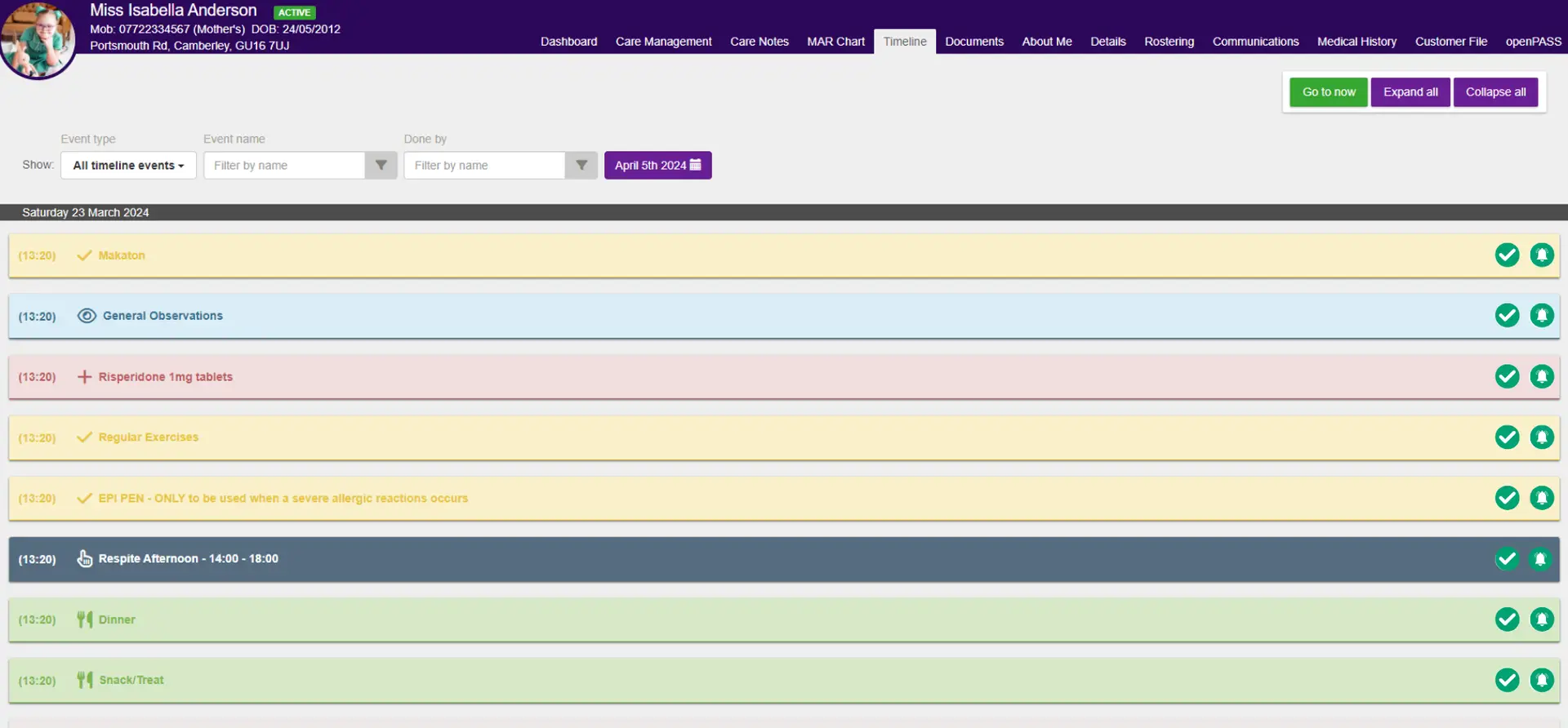Click the Collapse all button
Viewport: 1568px width, 728px height.
(1495, 92)
